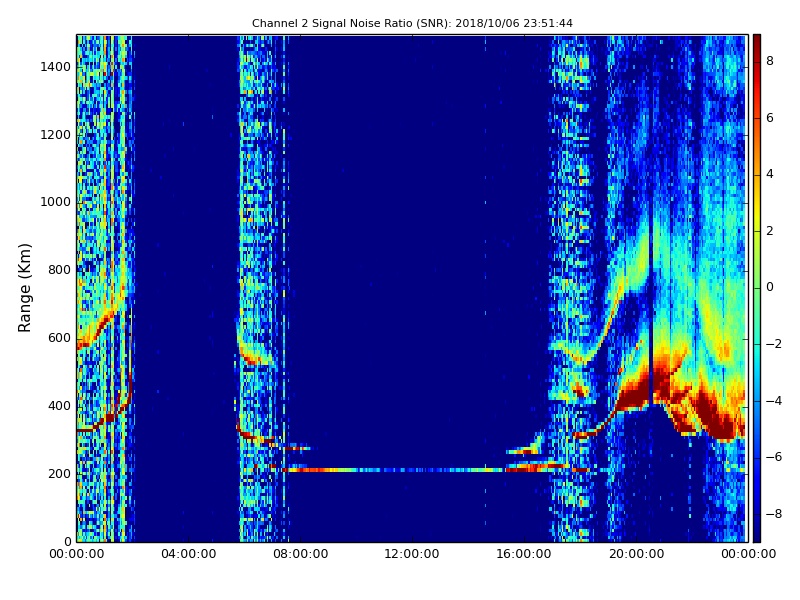Click the 04:00:00 time axis label

coord(188,554)
